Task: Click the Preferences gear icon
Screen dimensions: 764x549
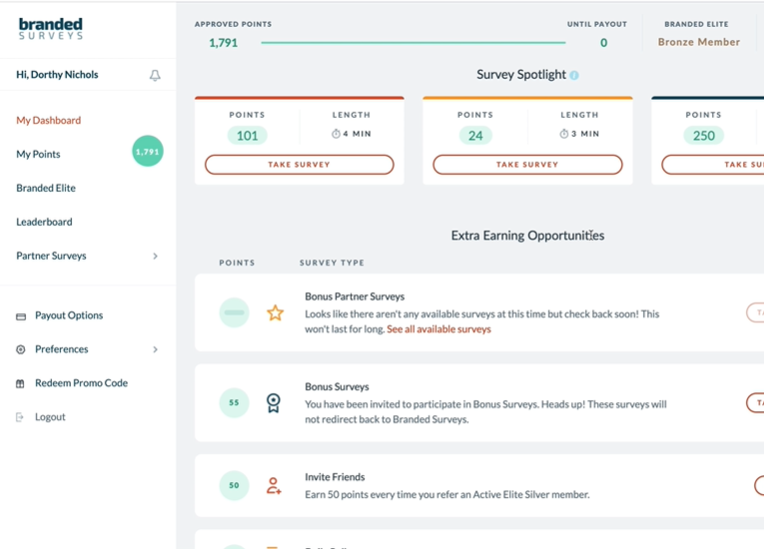Action: [x=20, y=349]
